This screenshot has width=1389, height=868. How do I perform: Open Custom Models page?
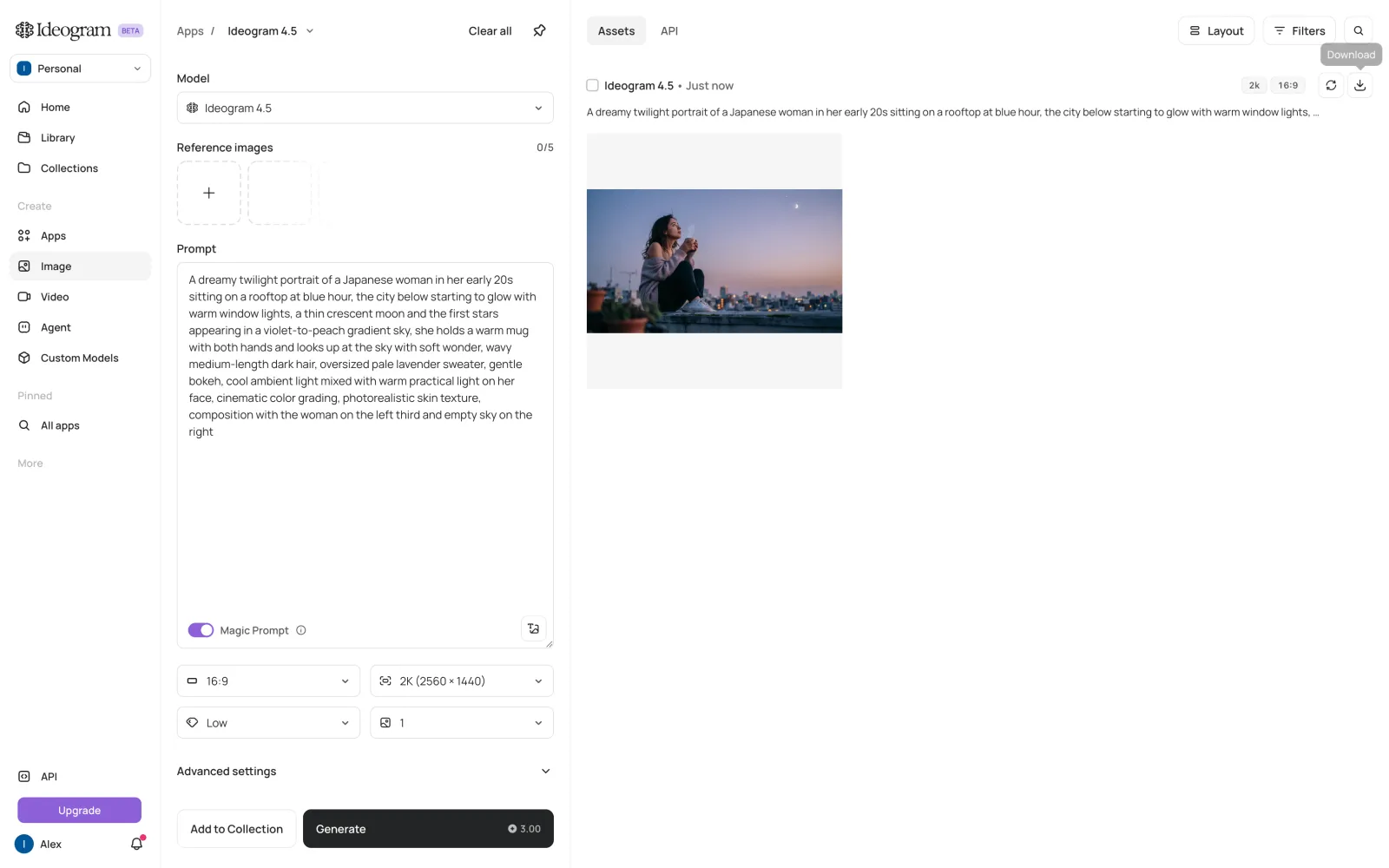80,358
